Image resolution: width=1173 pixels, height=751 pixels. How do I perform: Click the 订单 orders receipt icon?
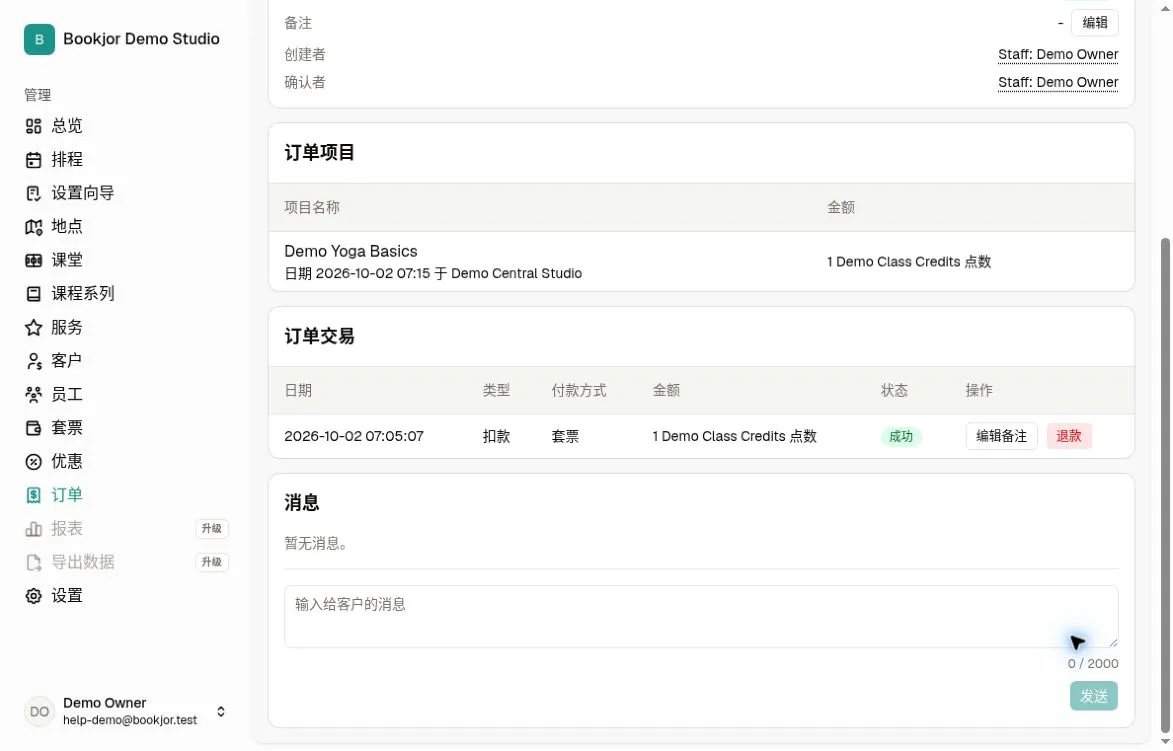(33, 495)
